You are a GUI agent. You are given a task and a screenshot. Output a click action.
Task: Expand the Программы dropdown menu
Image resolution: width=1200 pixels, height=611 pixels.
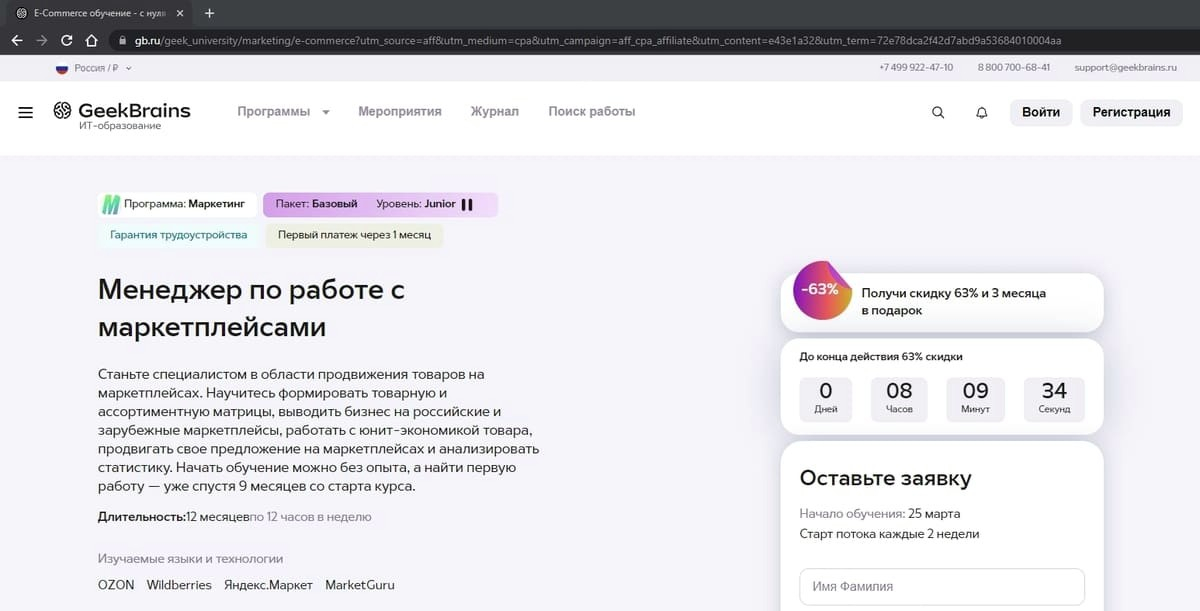[x=283, y=112]
